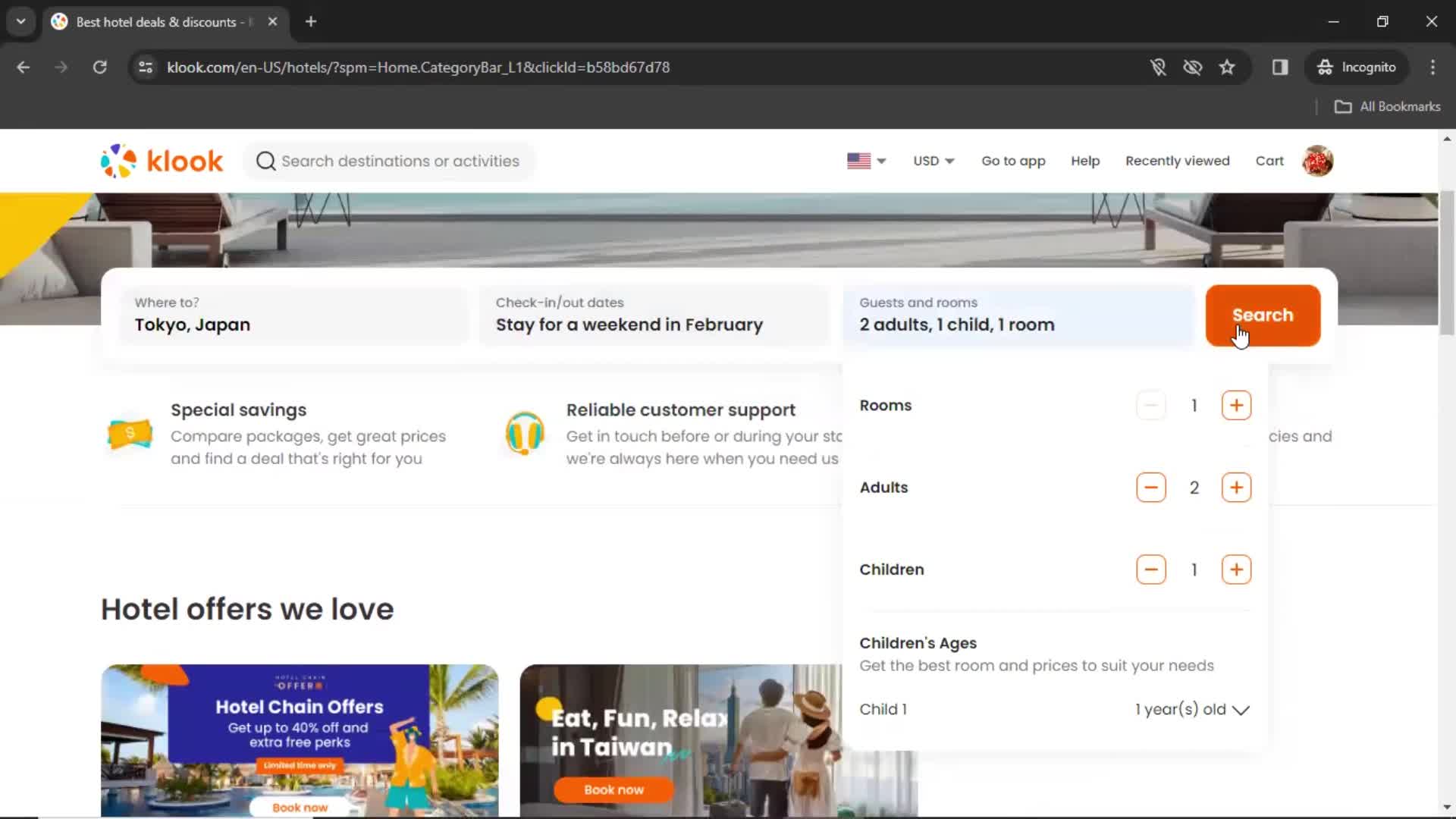Open the tab search dropdown

point(20,21)
